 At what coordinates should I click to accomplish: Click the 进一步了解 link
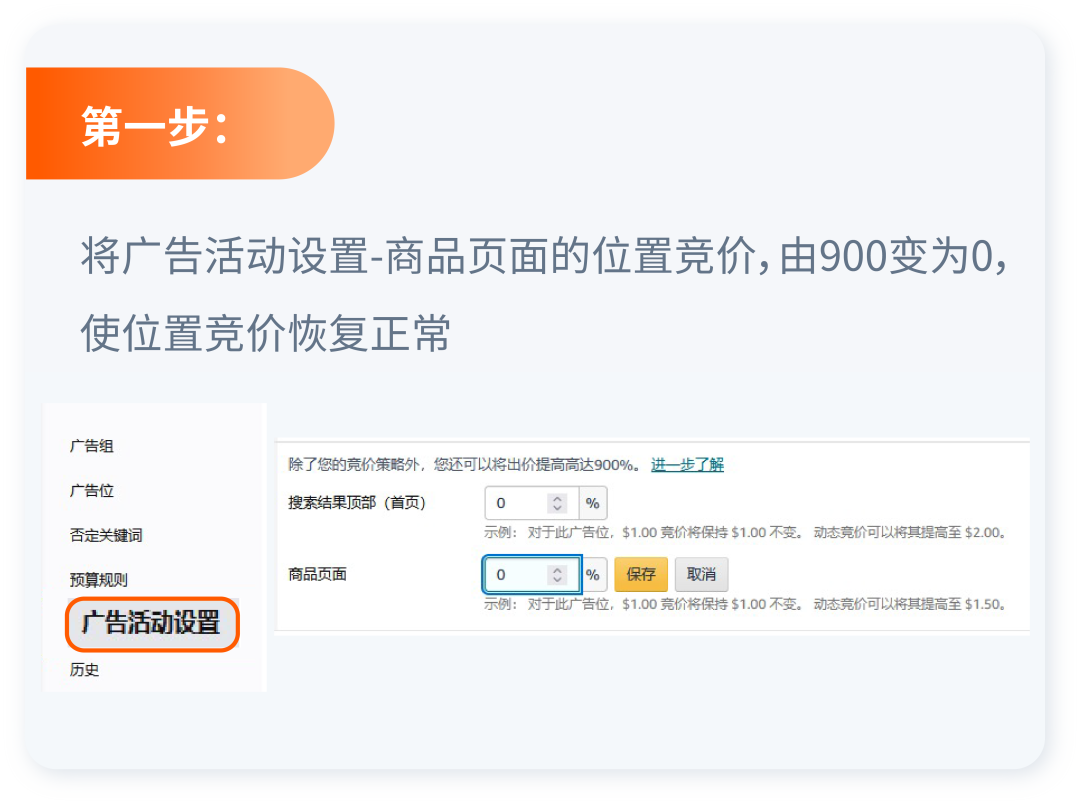687,465
